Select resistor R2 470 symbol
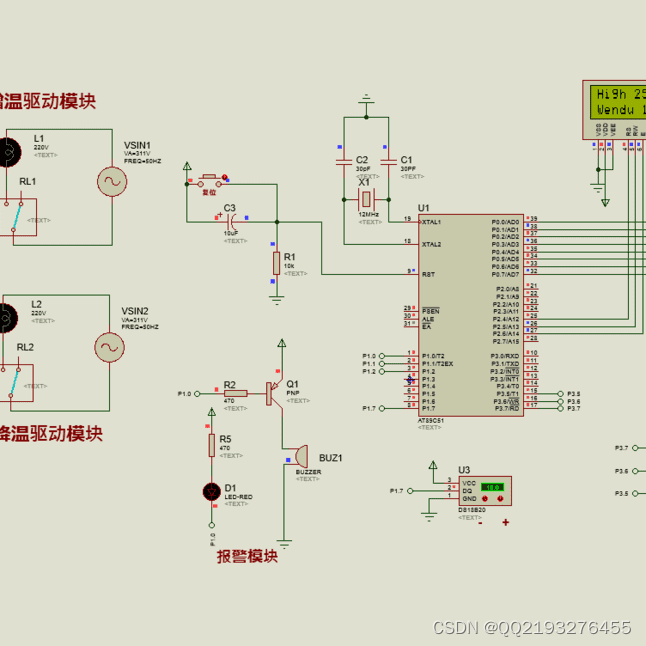This screenshot has height=646, width=646. (236, 393)
